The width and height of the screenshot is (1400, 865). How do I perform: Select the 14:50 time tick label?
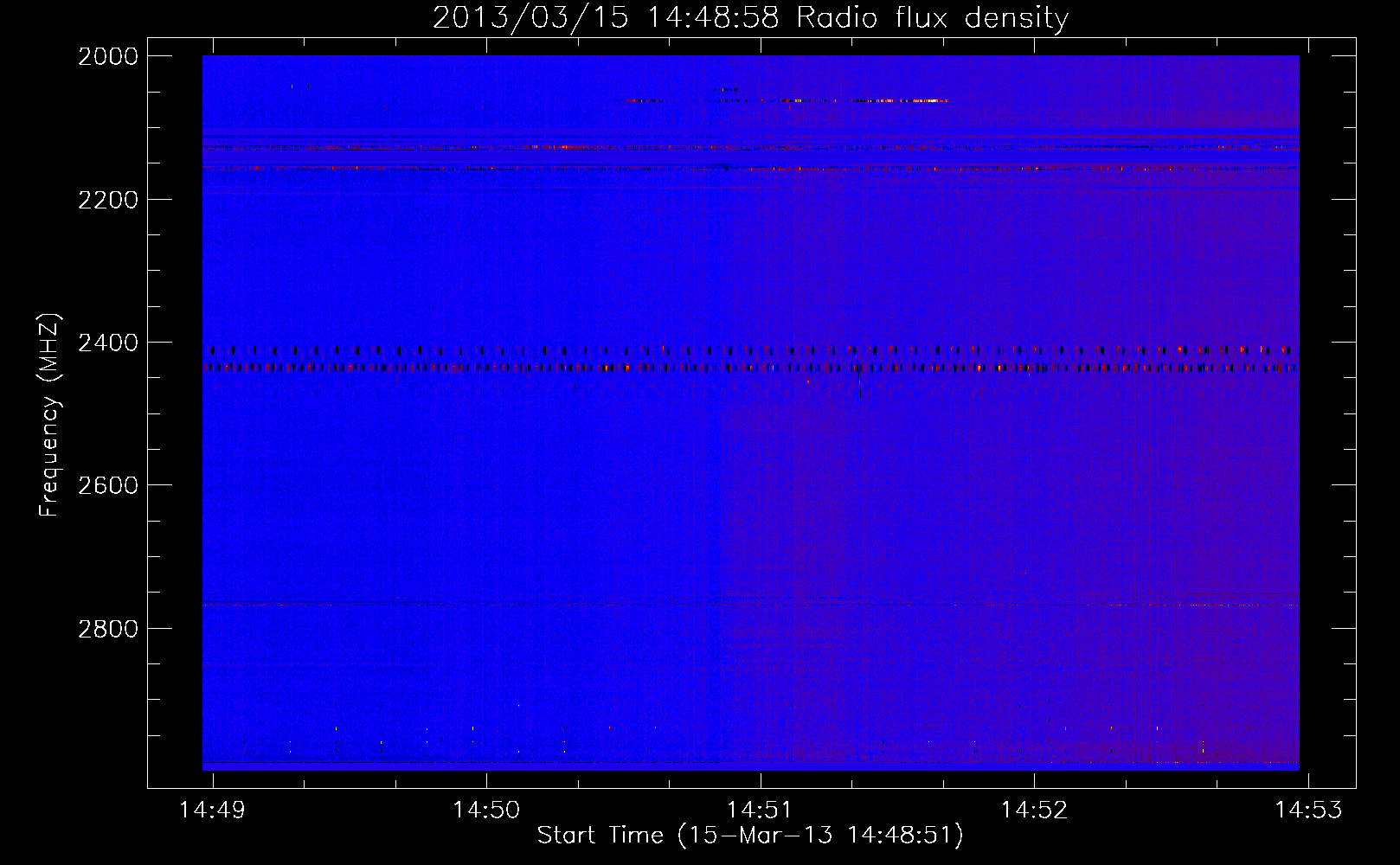(486, 810)
